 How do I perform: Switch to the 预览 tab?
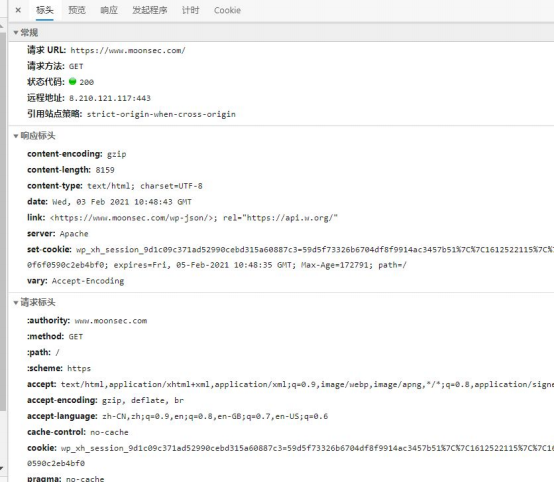point(77,10)
